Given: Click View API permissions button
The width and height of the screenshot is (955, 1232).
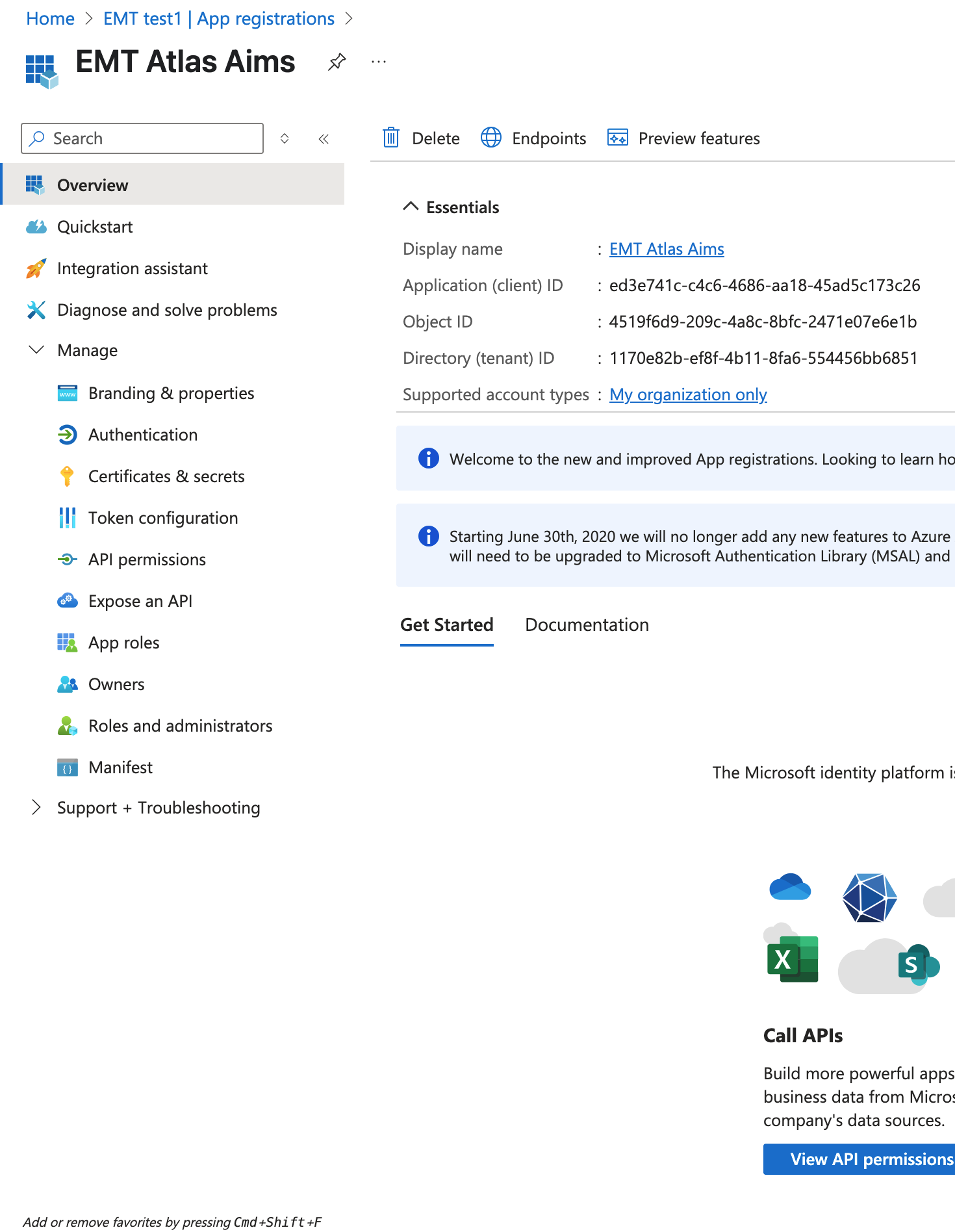Looking at the screenshot, I should click(859, 1159).
